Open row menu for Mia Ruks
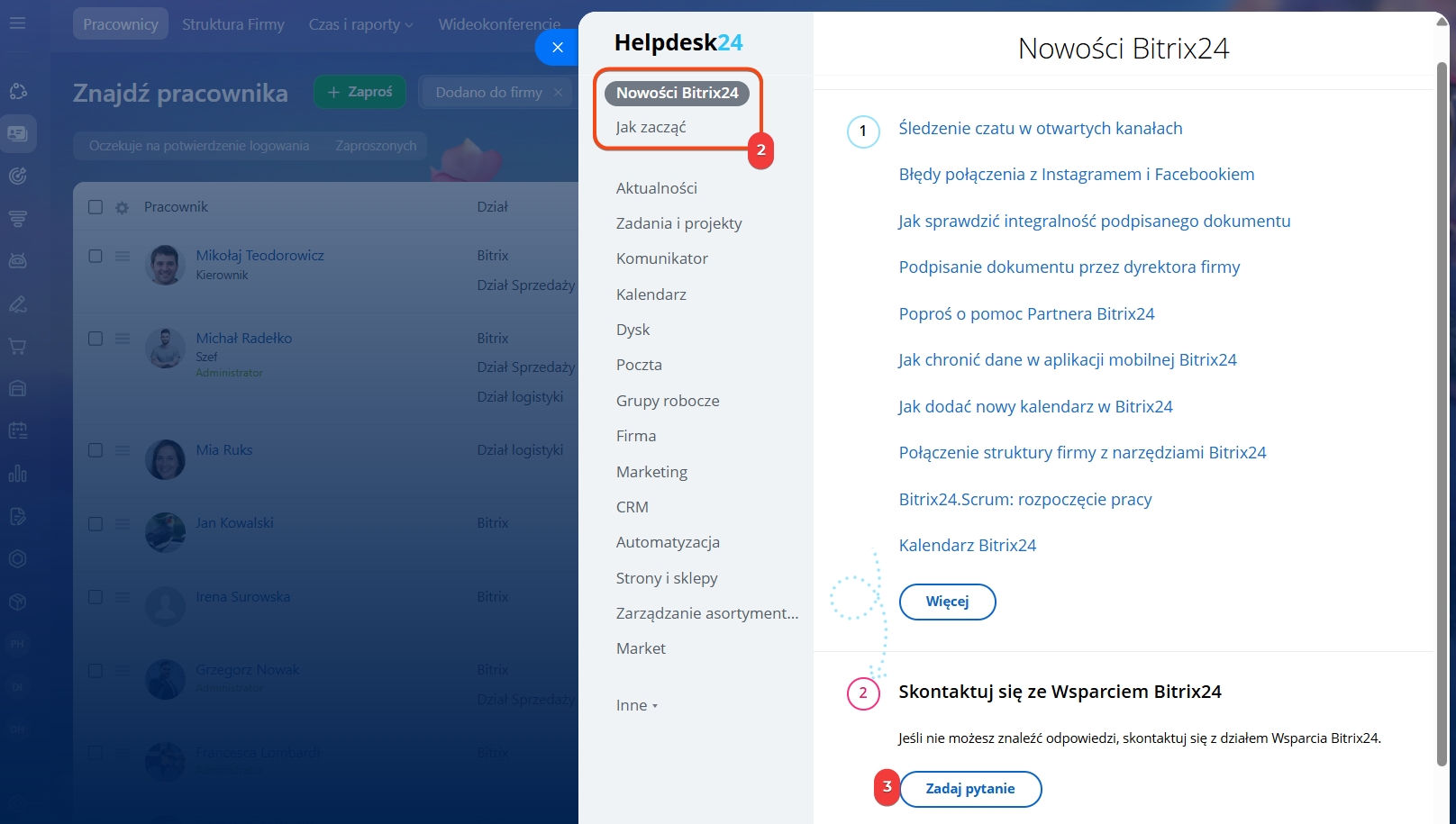Viewport: 1456px width, 824px height. pyautogui.click(x=123, y=450)
